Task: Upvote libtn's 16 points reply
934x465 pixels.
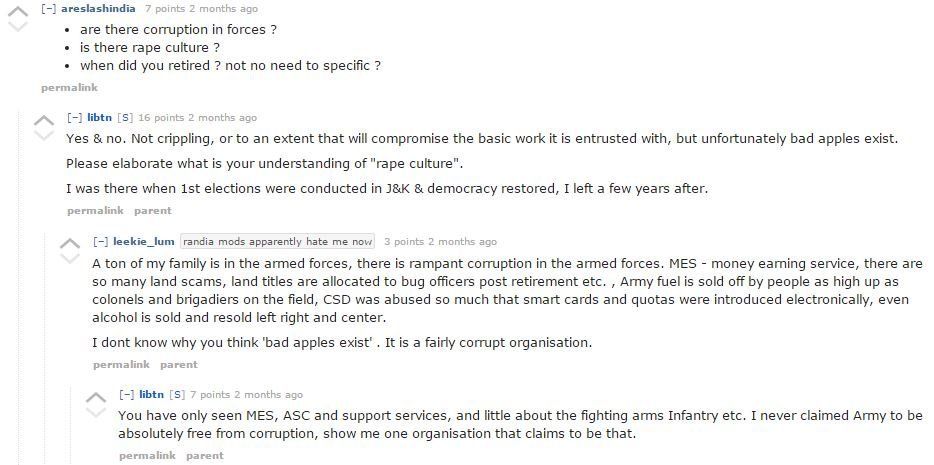Action: point(44,120)
